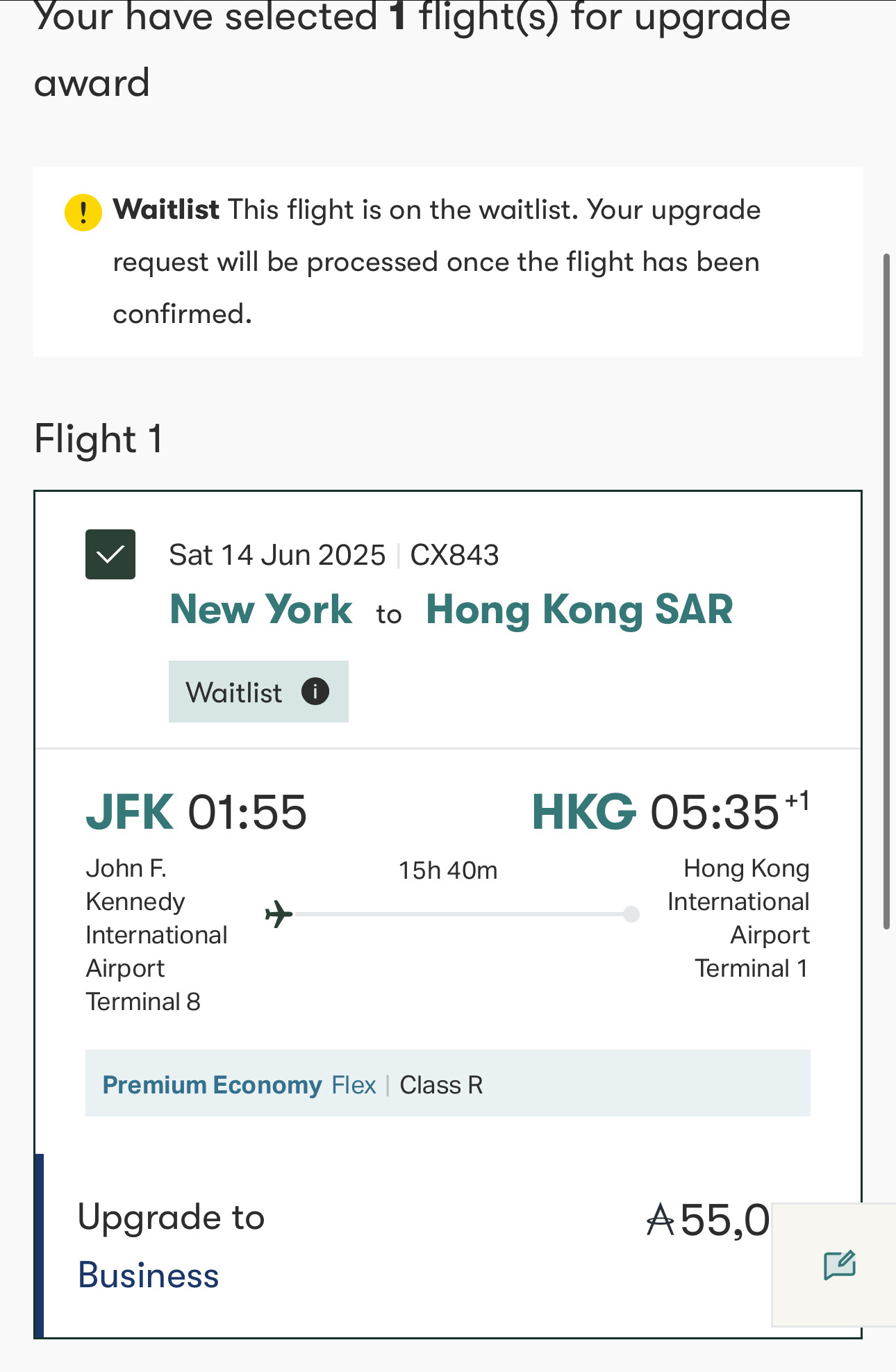Tap the 15h 40m duration label
This screenshot has height=1372, width=896.
coord(448,870)
